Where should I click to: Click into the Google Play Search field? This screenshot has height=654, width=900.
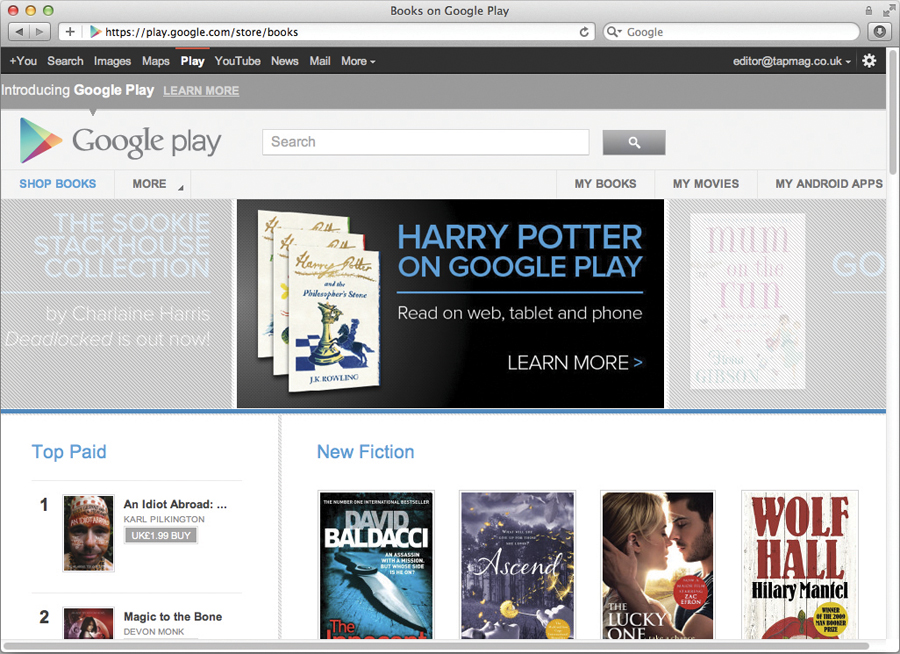pyautogui.click(x=425, y=142)
